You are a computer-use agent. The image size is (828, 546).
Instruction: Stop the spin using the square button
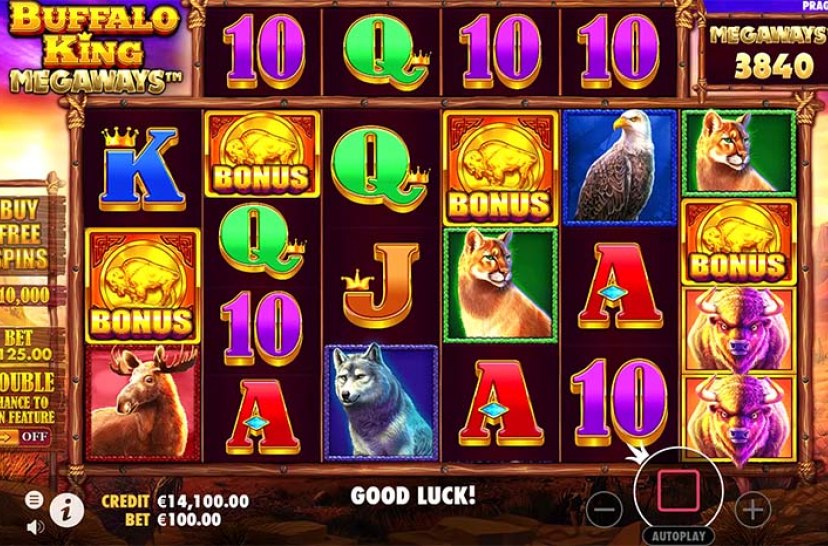[679, 491]
